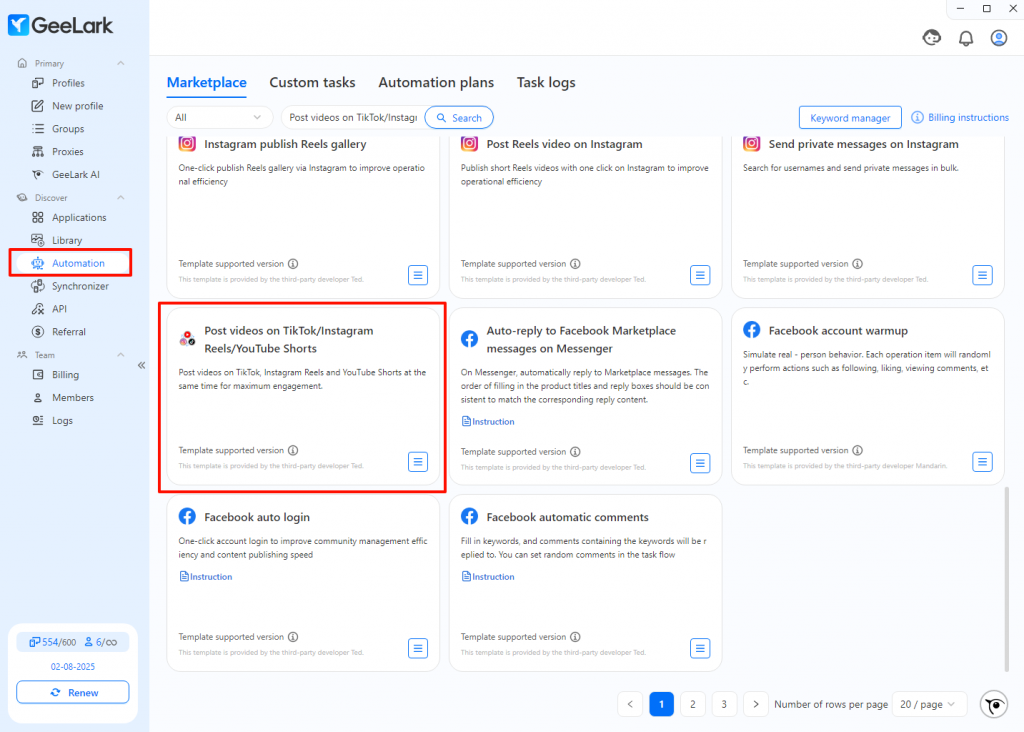
Task: Switch to Task logs tab
Action: click(546, 82)
